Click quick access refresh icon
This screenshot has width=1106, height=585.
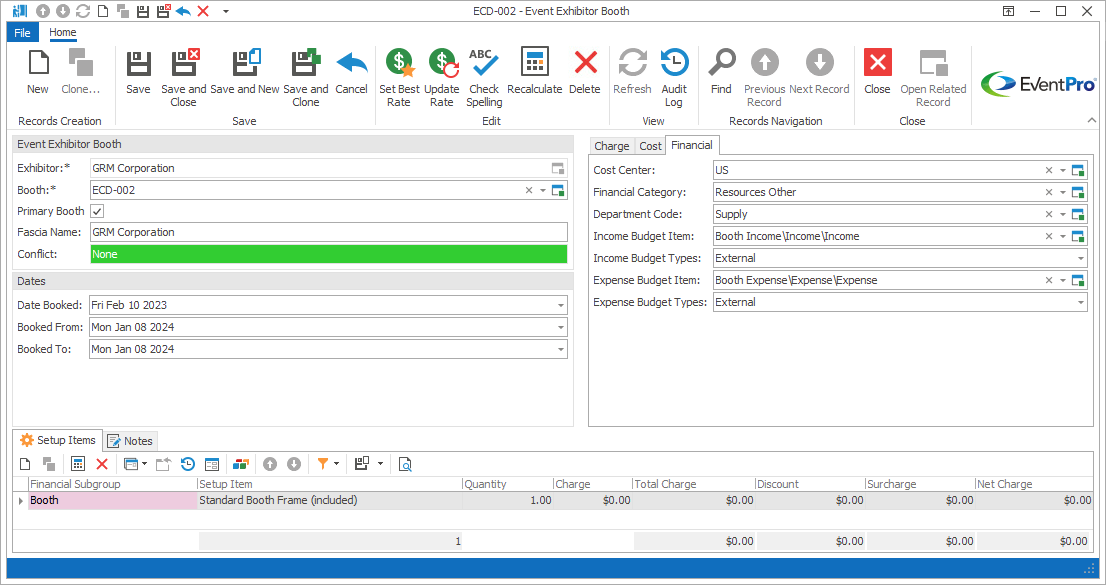tap(83, 11)
